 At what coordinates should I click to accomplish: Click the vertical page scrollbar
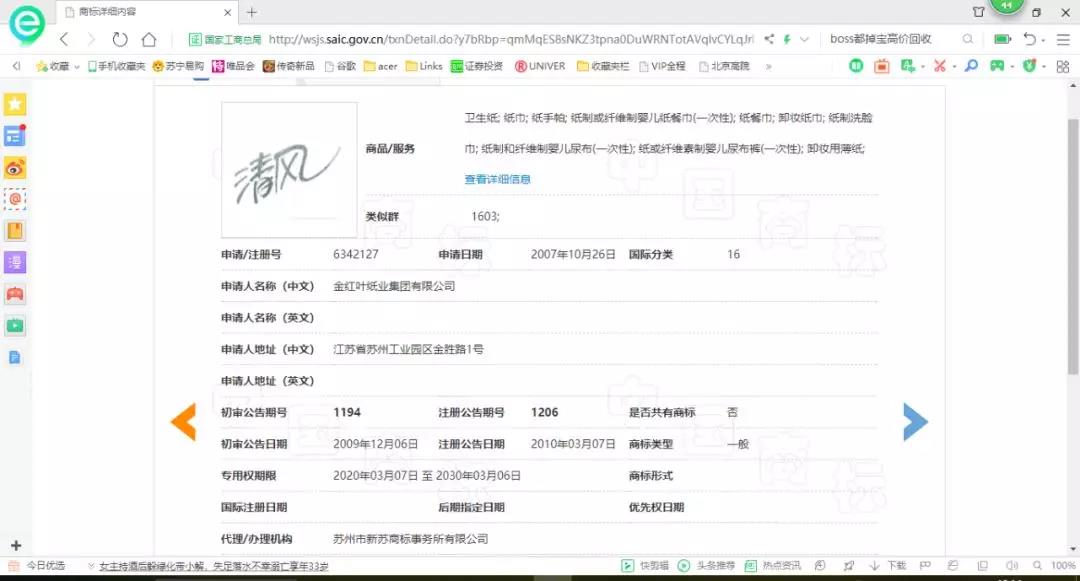tap(1072, 246)
